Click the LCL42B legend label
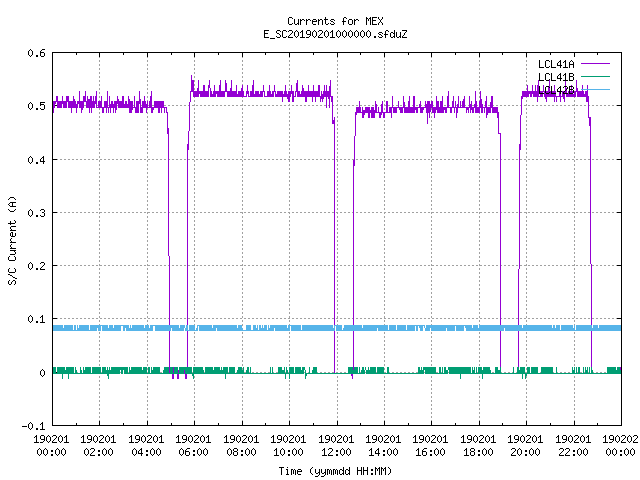 (x=556, y=90)
